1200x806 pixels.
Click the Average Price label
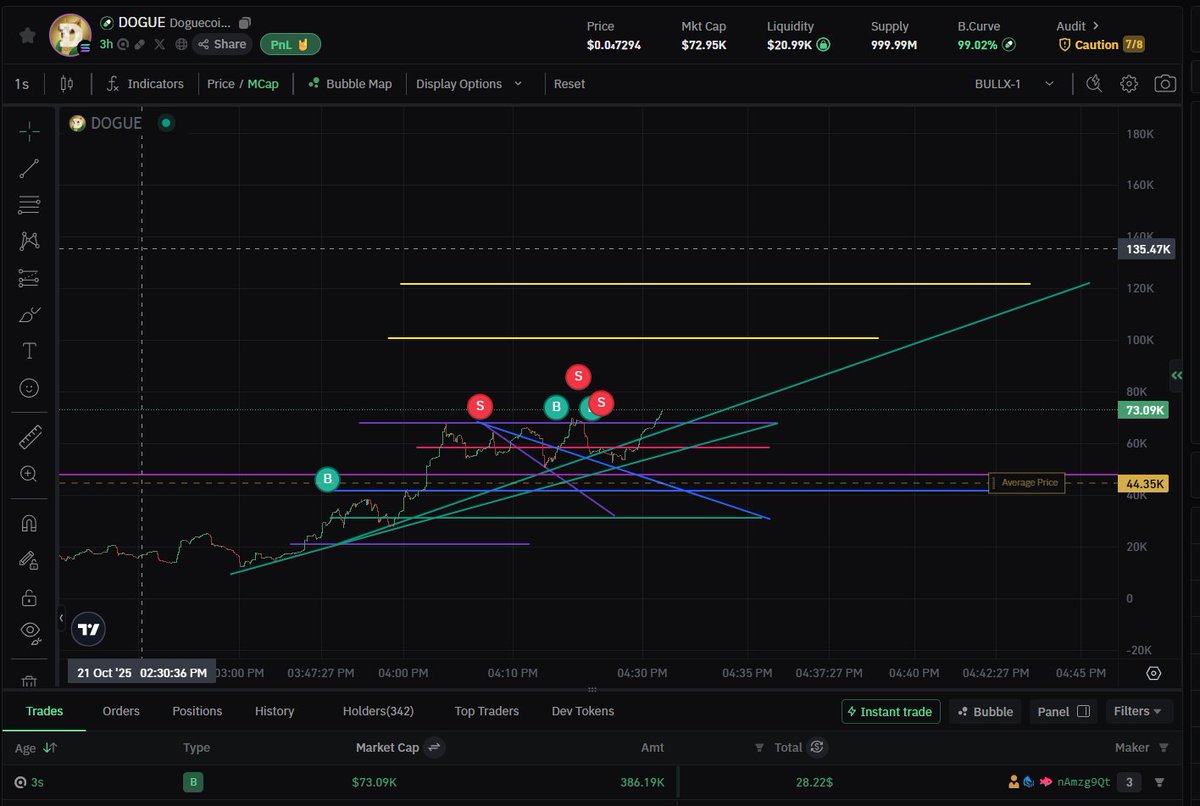coord(1029,483)
